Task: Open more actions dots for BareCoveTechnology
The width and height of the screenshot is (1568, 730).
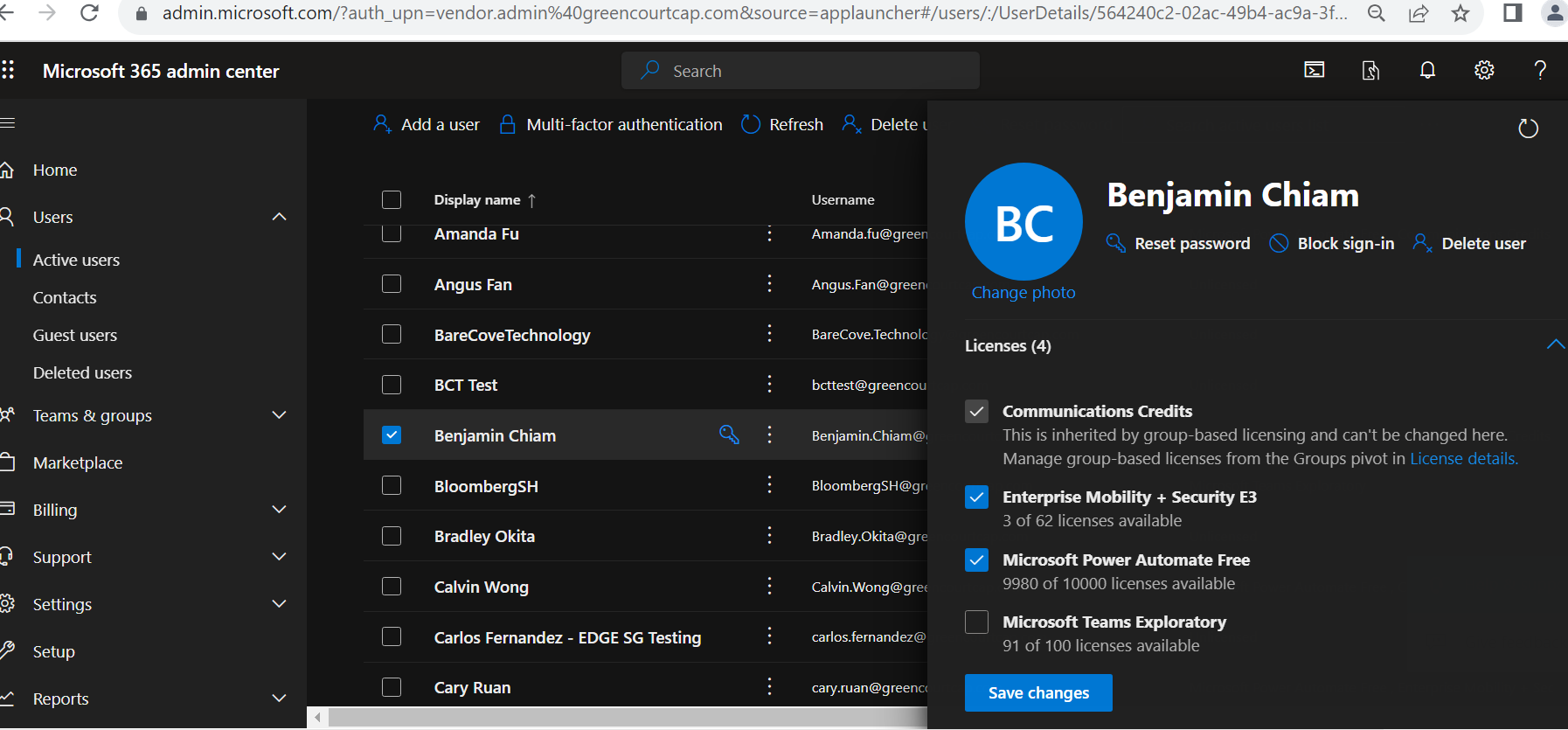Action: point(769,334)
